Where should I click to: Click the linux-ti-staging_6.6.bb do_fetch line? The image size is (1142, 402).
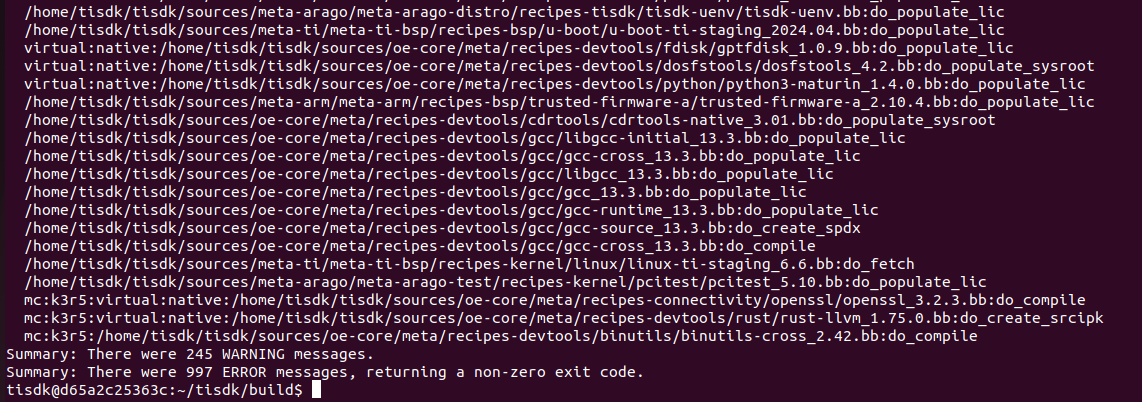469,264
